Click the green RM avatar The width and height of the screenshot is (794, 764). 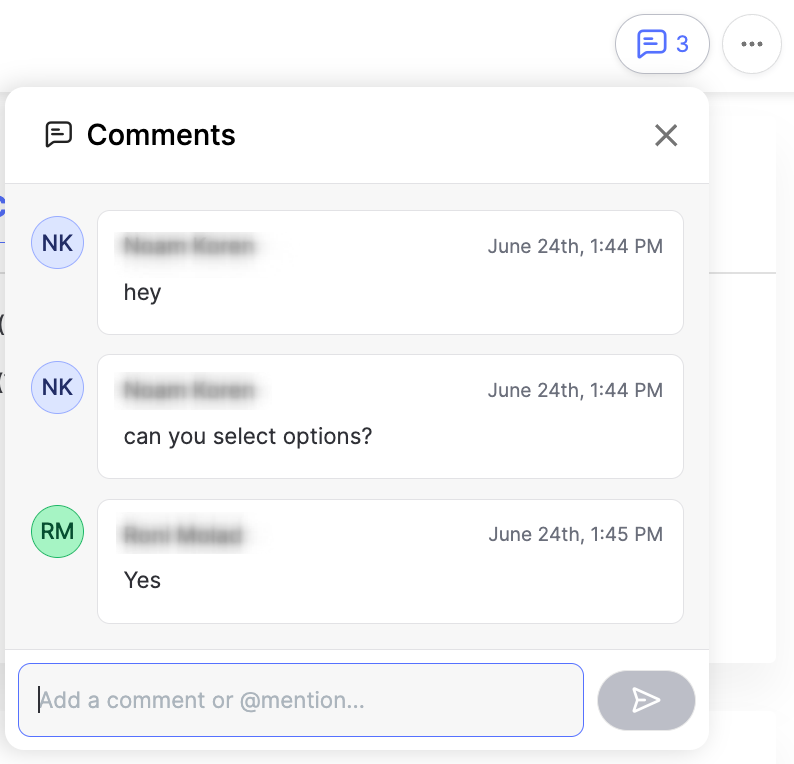click(x=58, y=532)
